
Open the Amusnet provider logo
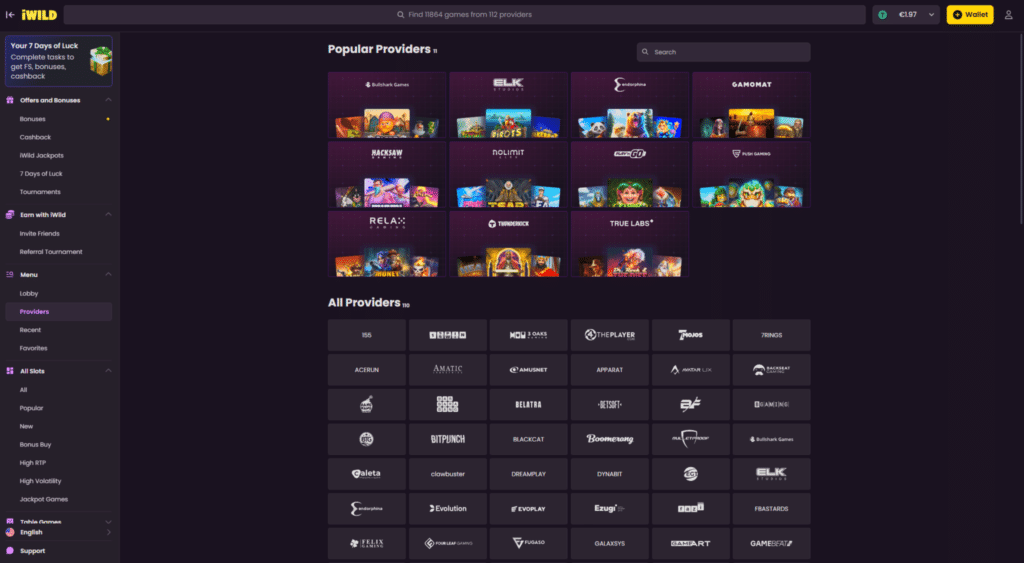click(x=528, y=370)
